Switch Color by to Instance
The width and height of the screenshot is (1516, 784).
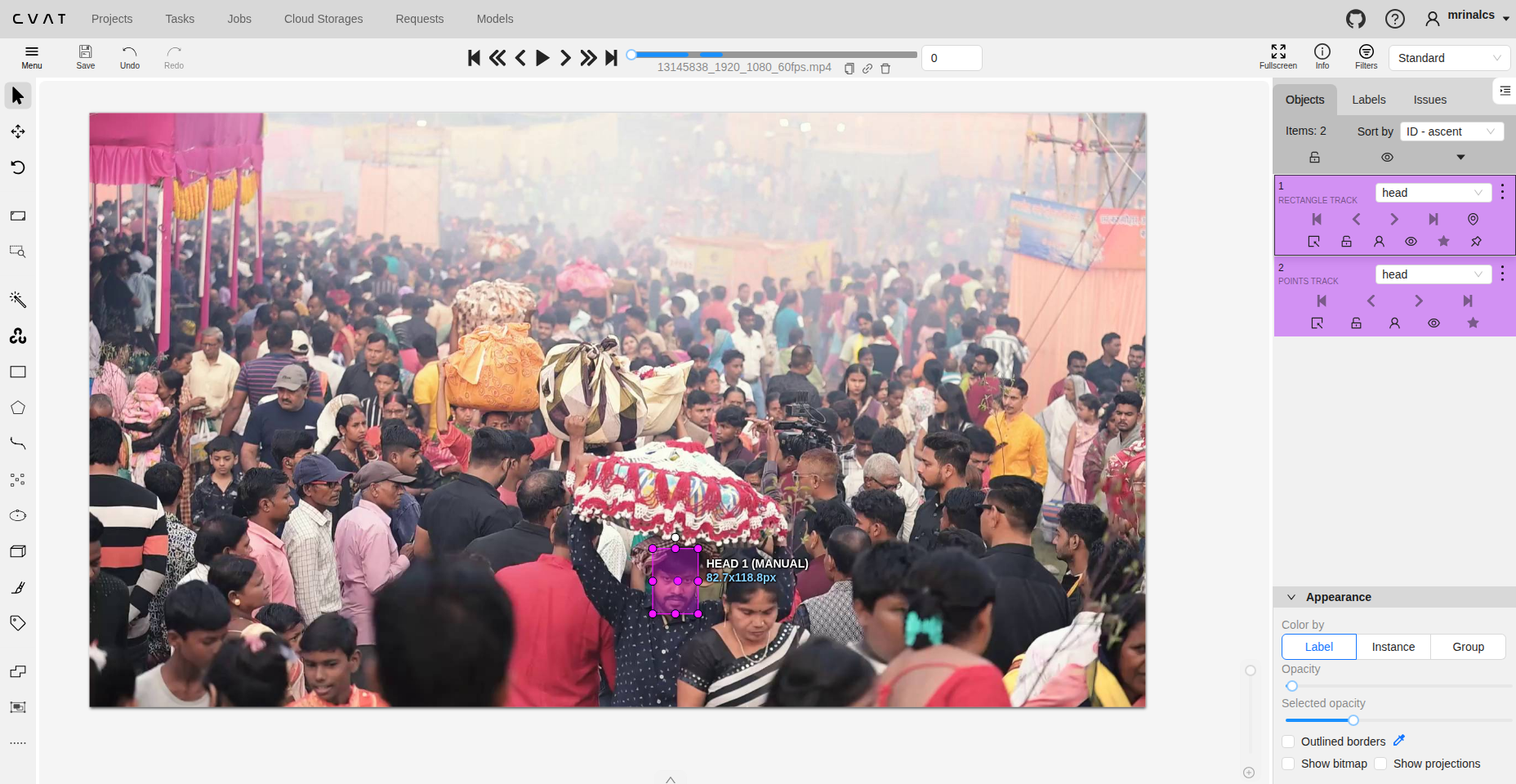(x=1393, y=646)
